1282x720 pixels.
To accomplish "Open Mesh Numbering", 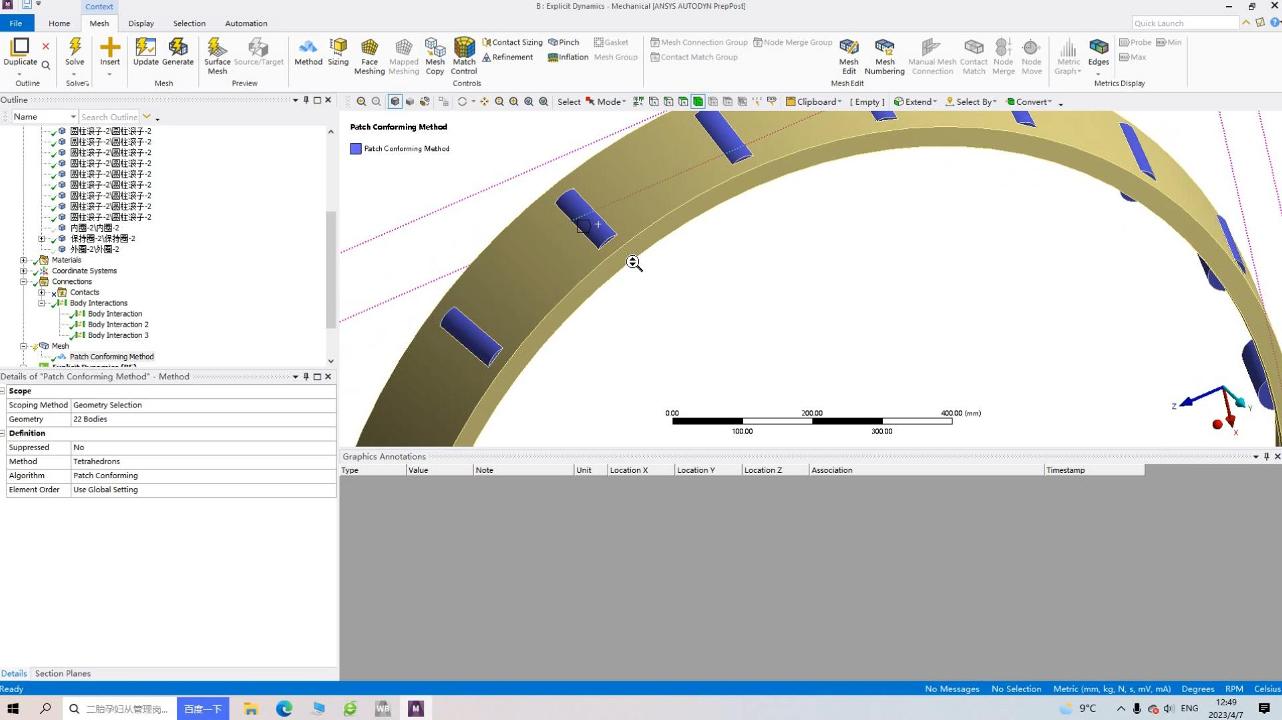I will 885,56.
